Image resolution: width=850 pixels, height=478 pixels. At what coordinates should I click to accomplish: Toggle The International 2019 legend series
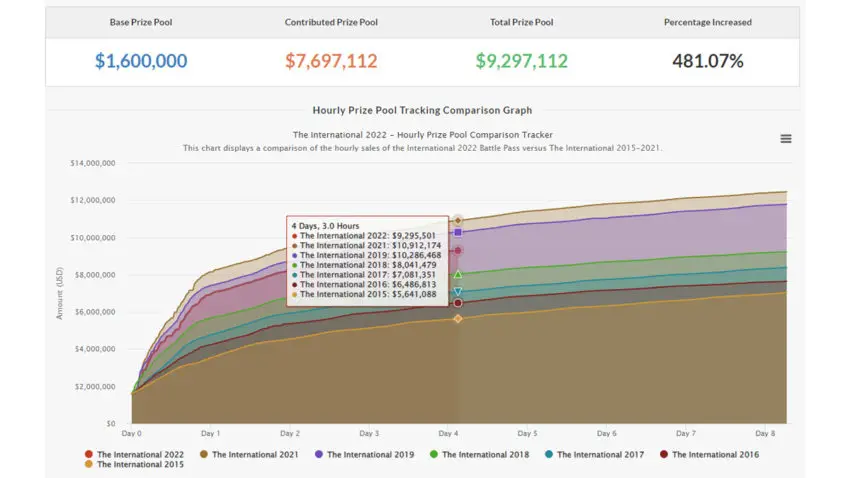[x=364, y=454]
